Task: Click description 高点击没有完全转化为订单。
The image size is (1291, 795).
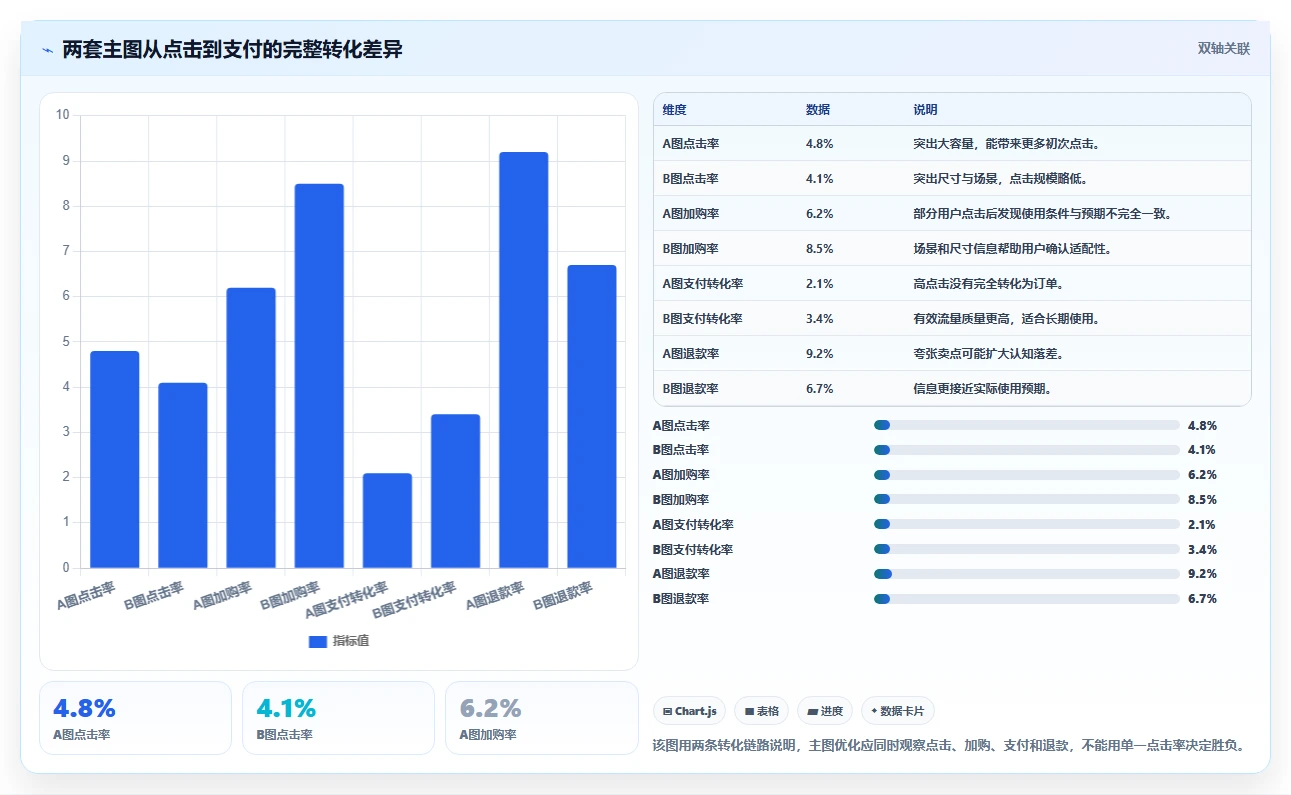Action: point(988,284)
